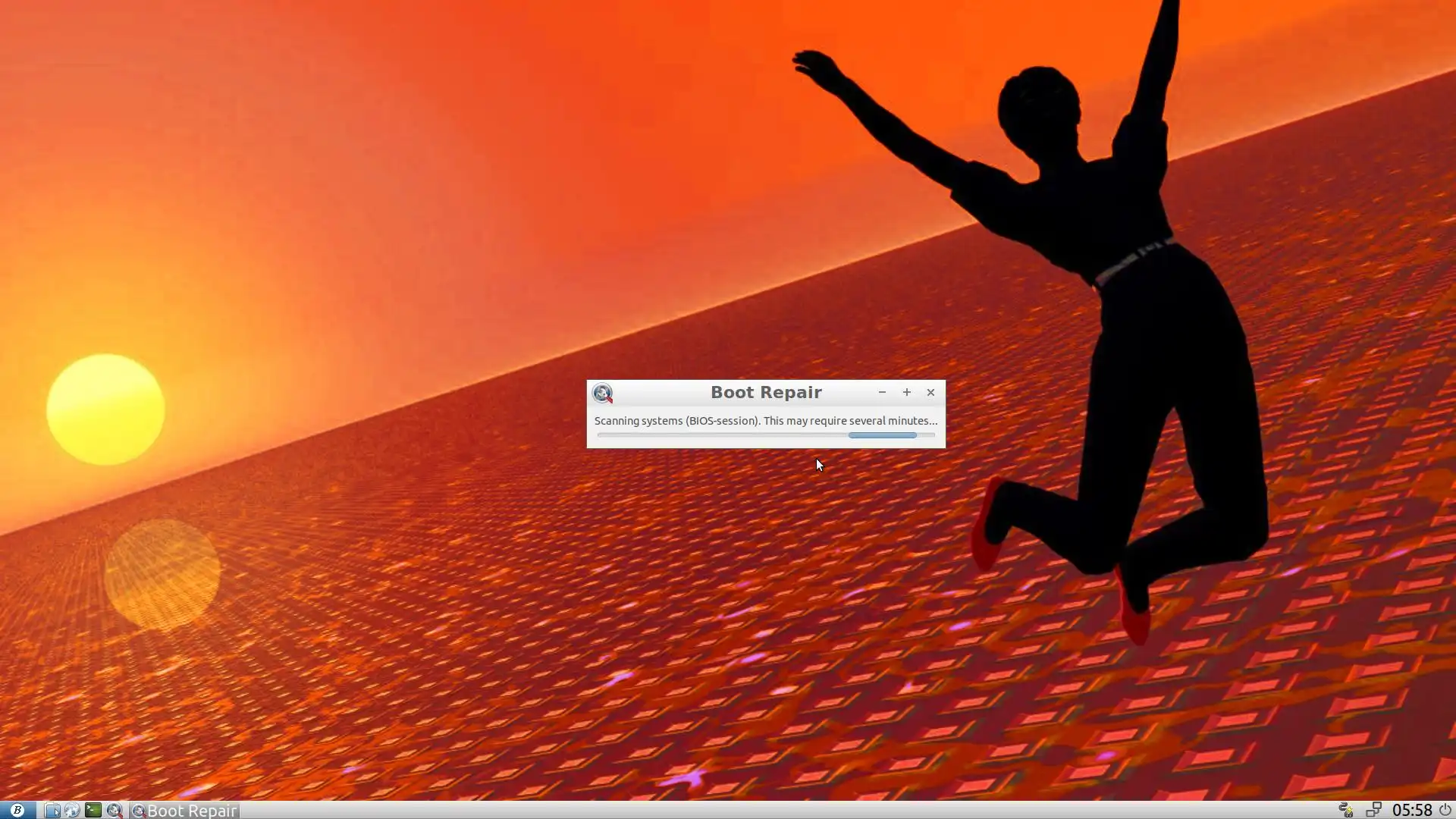
Task: Select the Boot Repair taskbar window button
Action: pos(185,810)
